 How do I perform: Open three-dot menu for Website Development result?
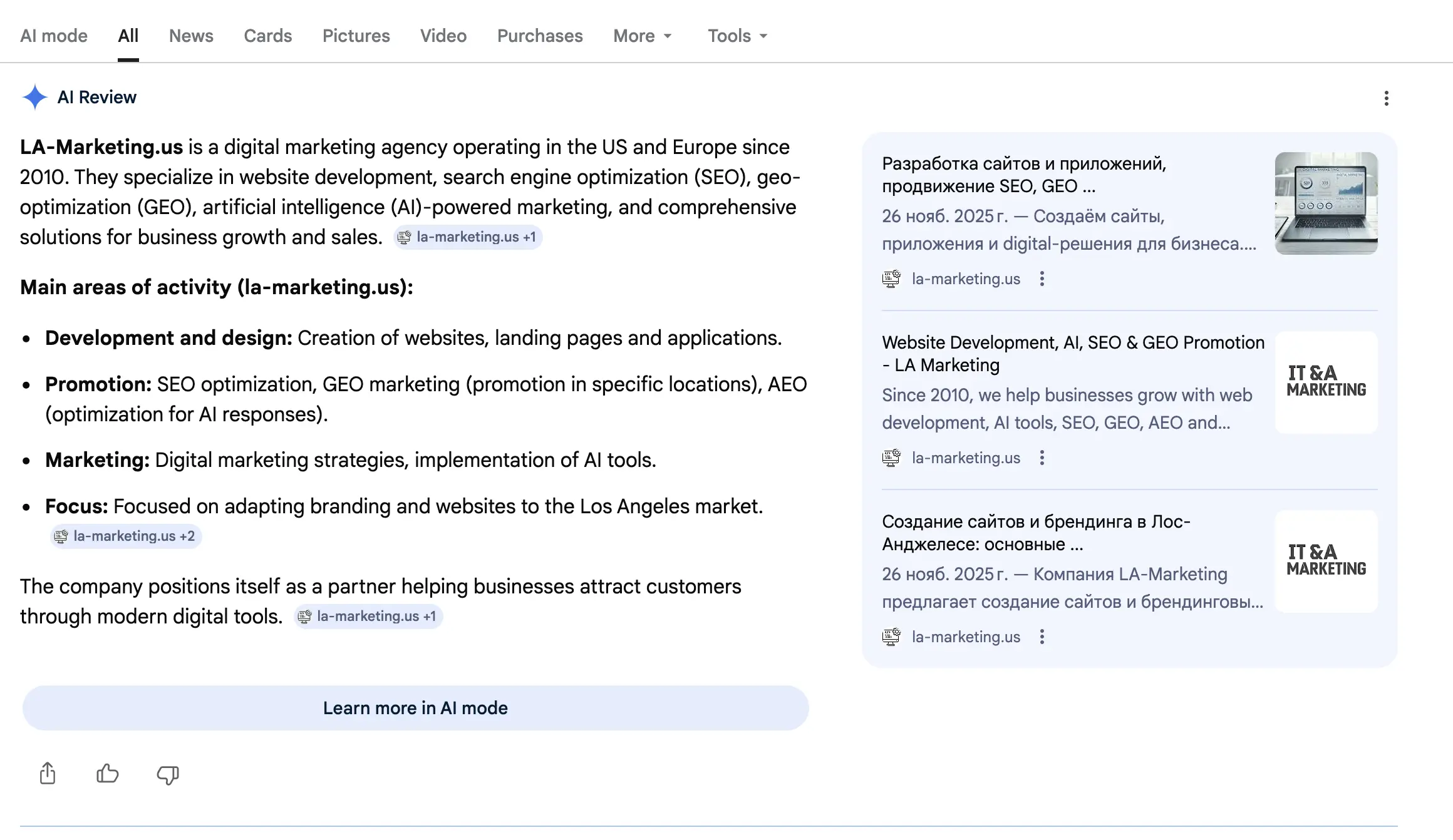[x=1042, y=458]
